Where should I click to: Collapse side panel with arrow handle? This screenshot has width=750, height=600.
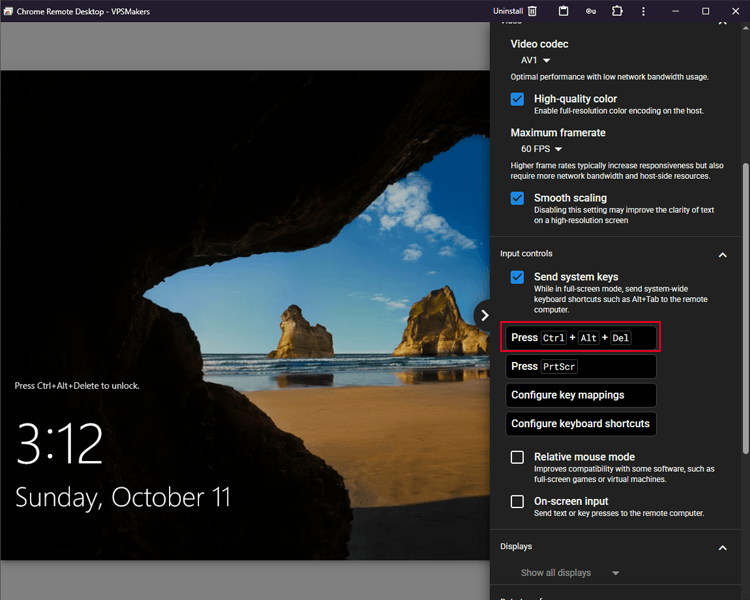click(483, 315)
